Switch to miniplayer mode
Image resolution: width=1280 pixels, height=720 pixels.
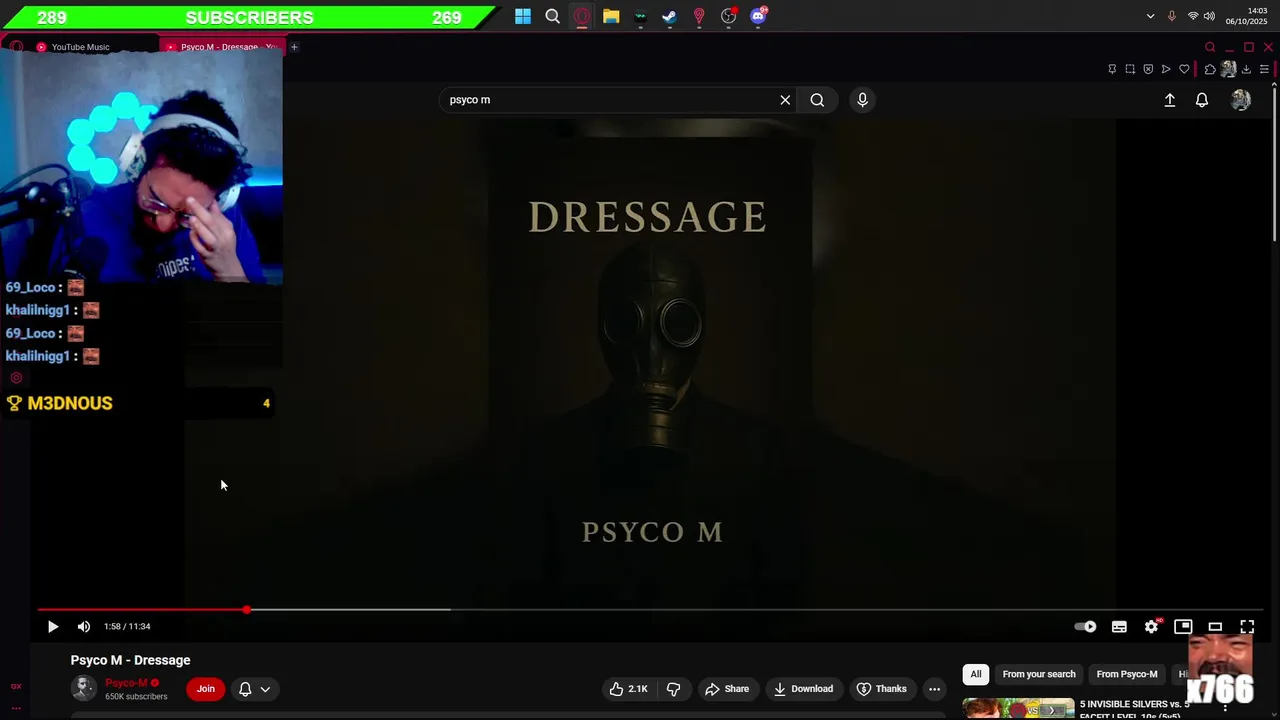click(x=1183, y=627)
